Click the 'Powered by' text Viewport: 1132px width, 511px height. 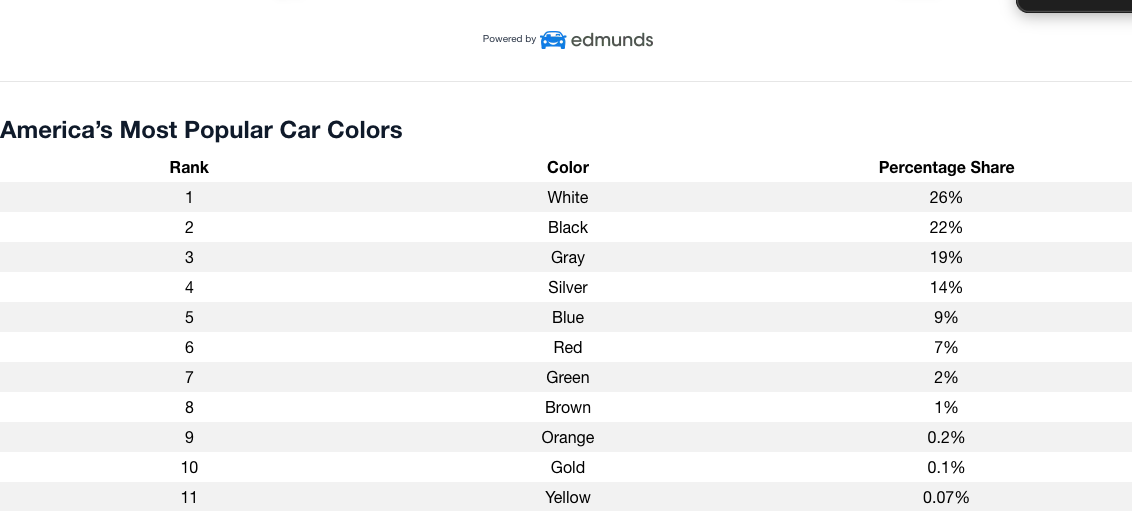coord(509,39)
